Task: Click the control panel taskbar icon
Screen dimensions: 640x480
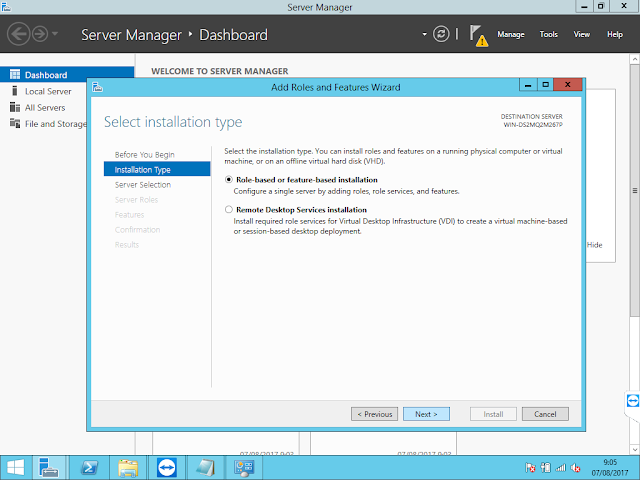Action: point(244,468)
